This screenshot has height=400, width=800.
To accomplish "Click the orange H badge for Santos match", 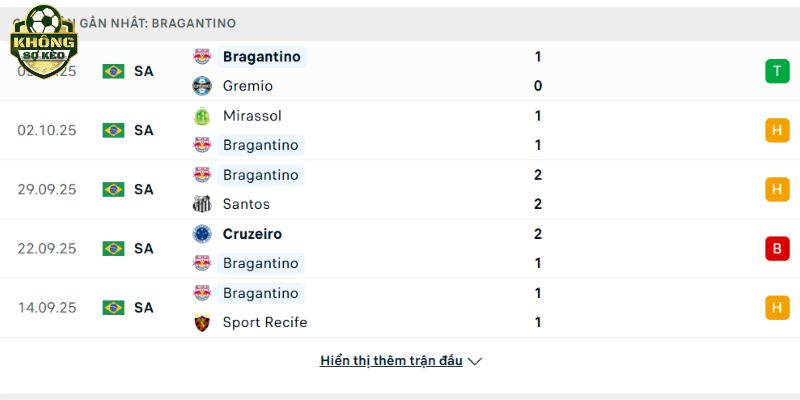I will point(777,189).
